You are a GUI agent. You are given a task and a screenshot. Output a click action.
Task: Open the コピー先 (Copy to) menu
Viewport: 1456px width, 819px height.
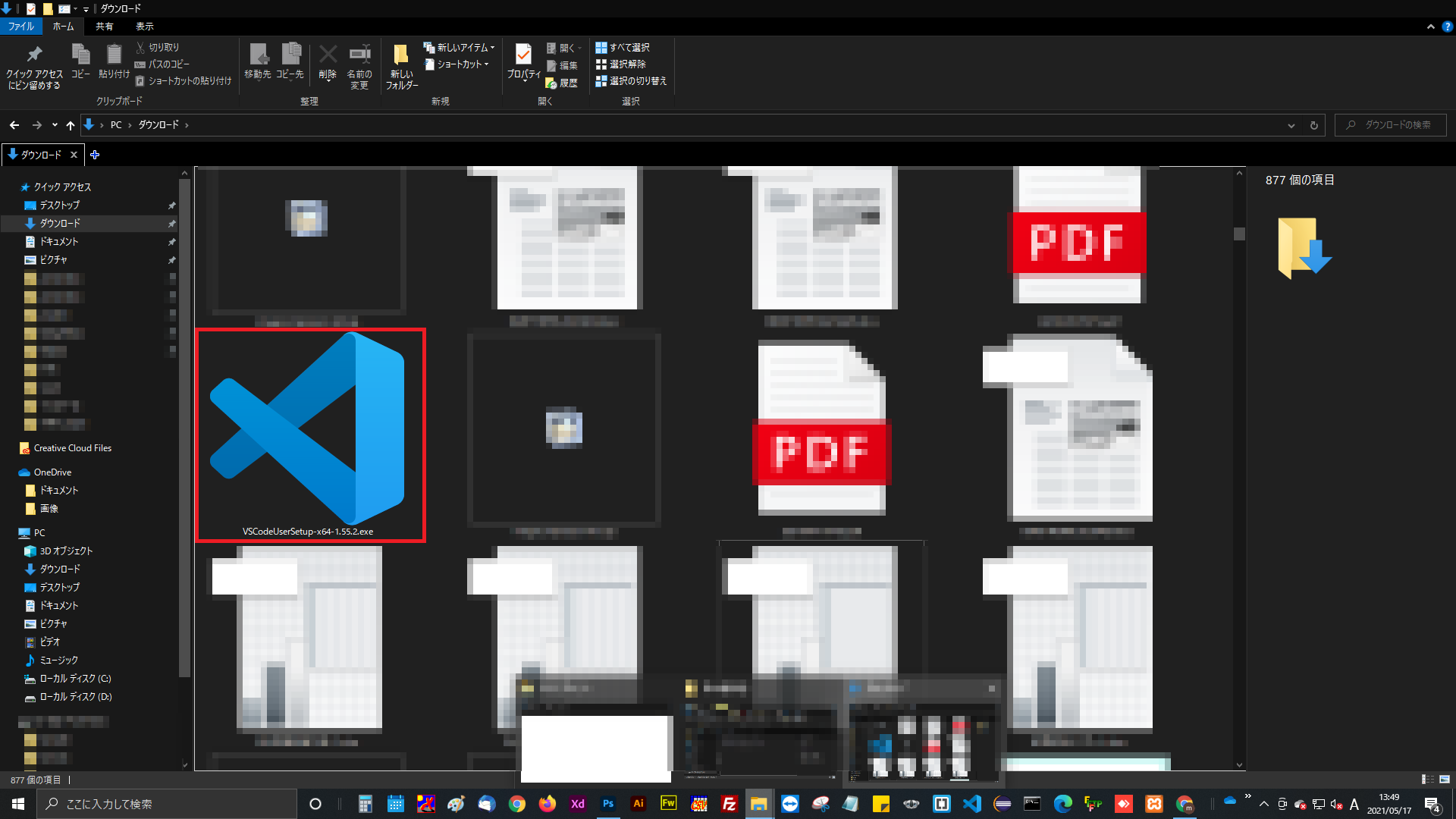[290, 61]
